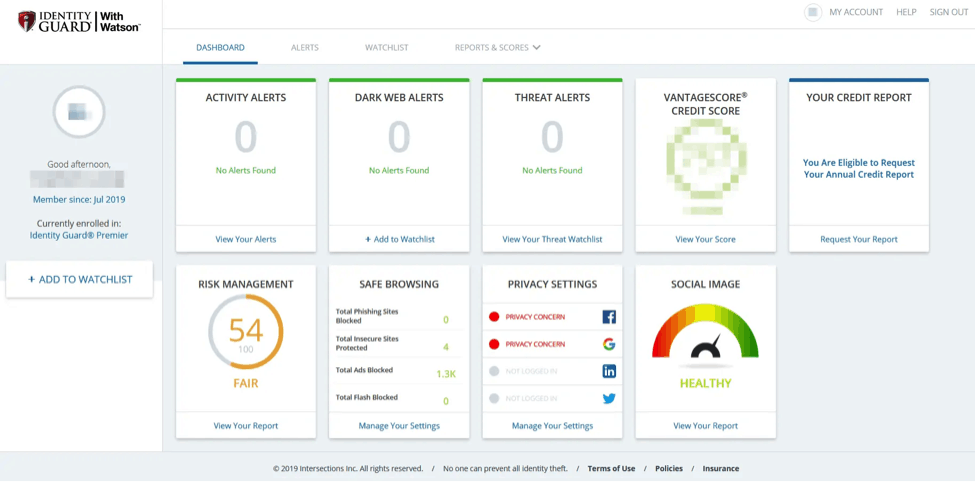Open the Help link
Image resolution: width=975 pixels, height=482 pixels.
tap(906, 12)
